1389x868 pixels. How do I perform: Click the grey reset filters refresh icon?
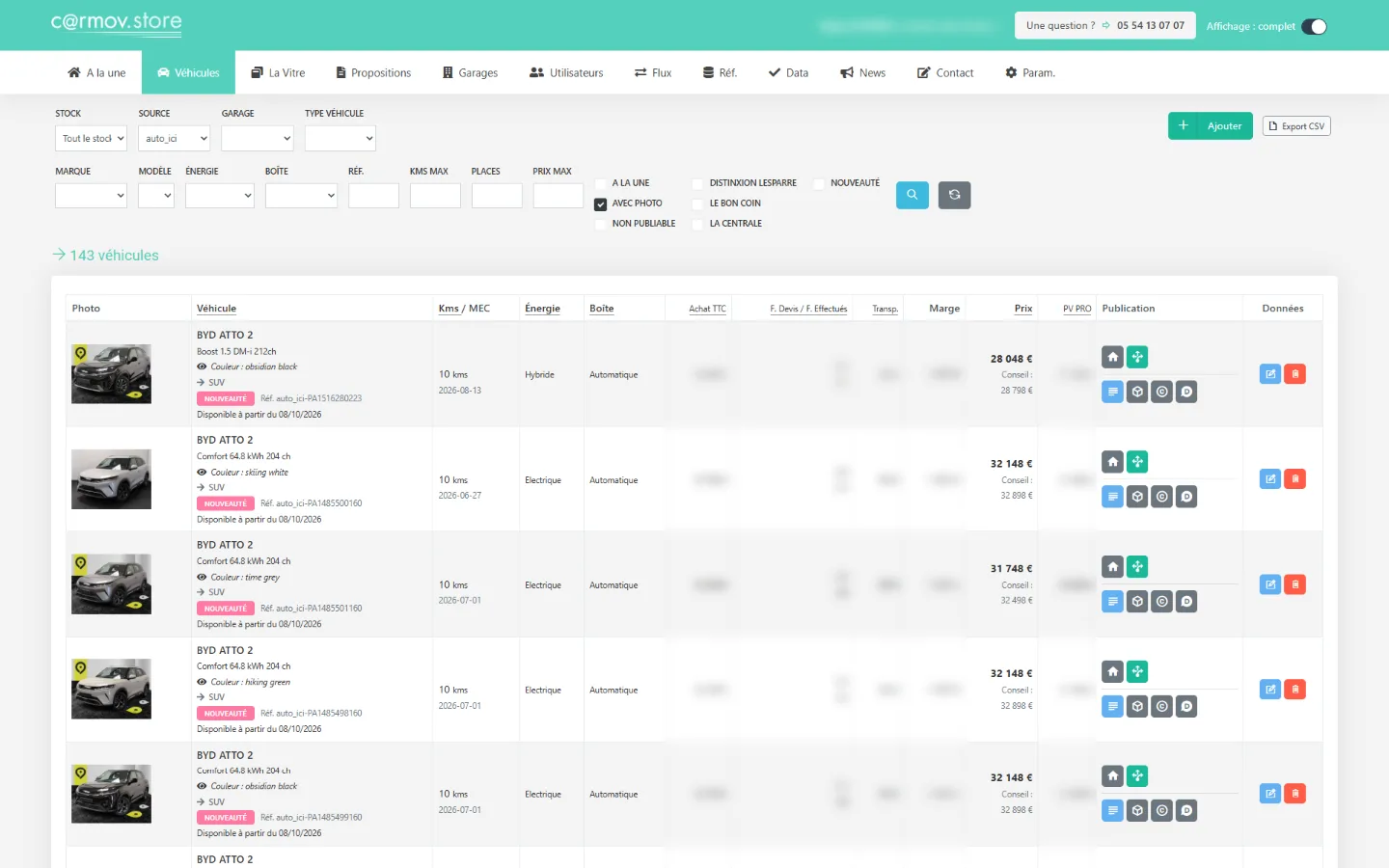[x=954, y=195]
